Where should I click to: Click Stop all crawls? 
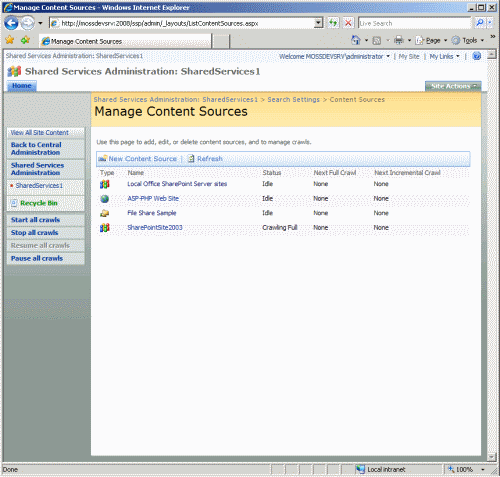click(x=34, y=233)
